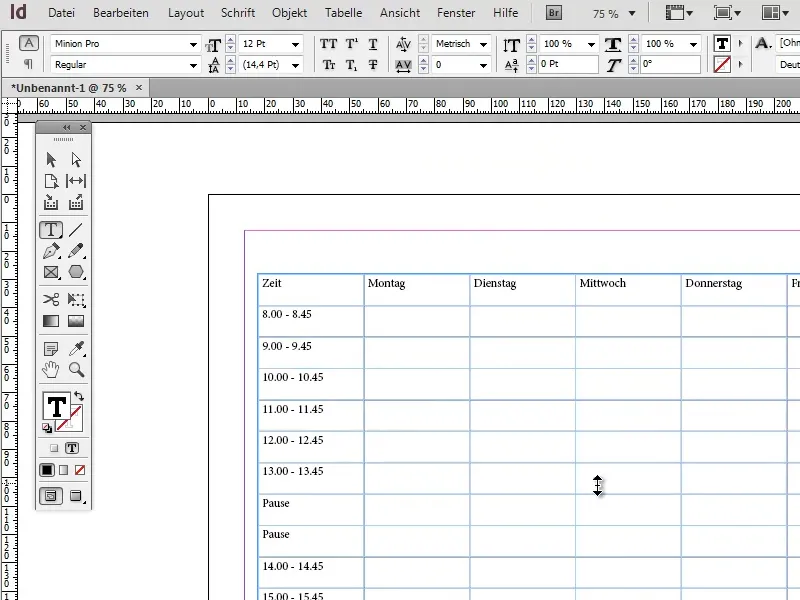This screenshot has height=600, width=800.
Task: Open the Hilfe menu
Action: point(506,13)
